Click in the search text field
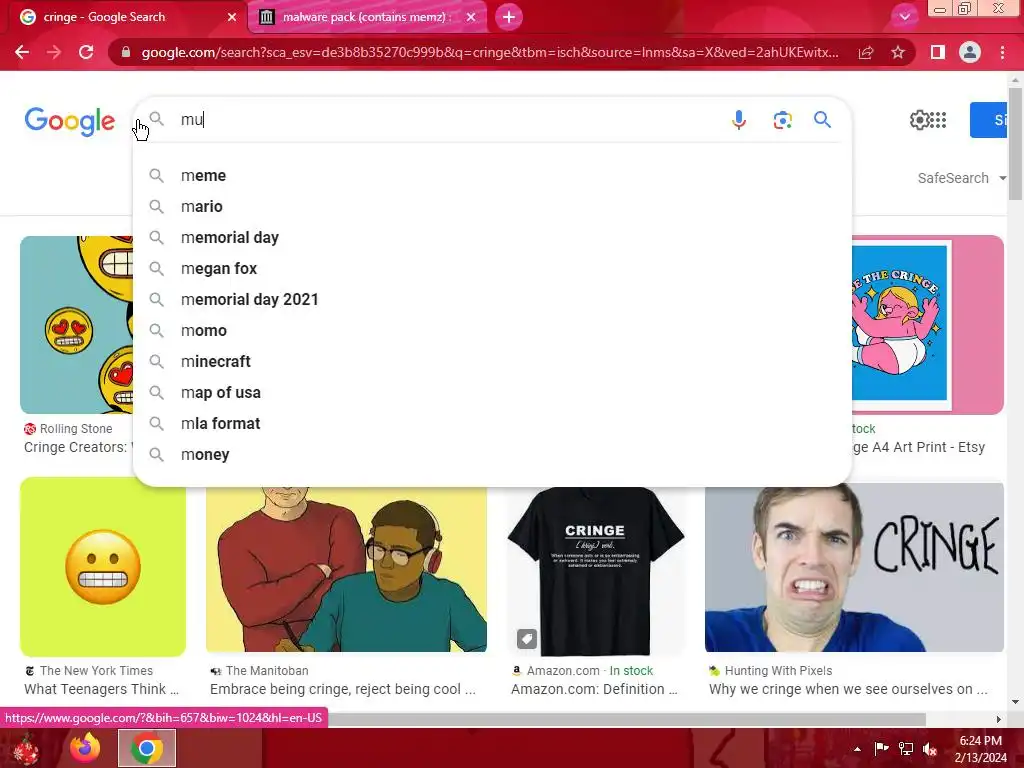 (x=451, y=120)
